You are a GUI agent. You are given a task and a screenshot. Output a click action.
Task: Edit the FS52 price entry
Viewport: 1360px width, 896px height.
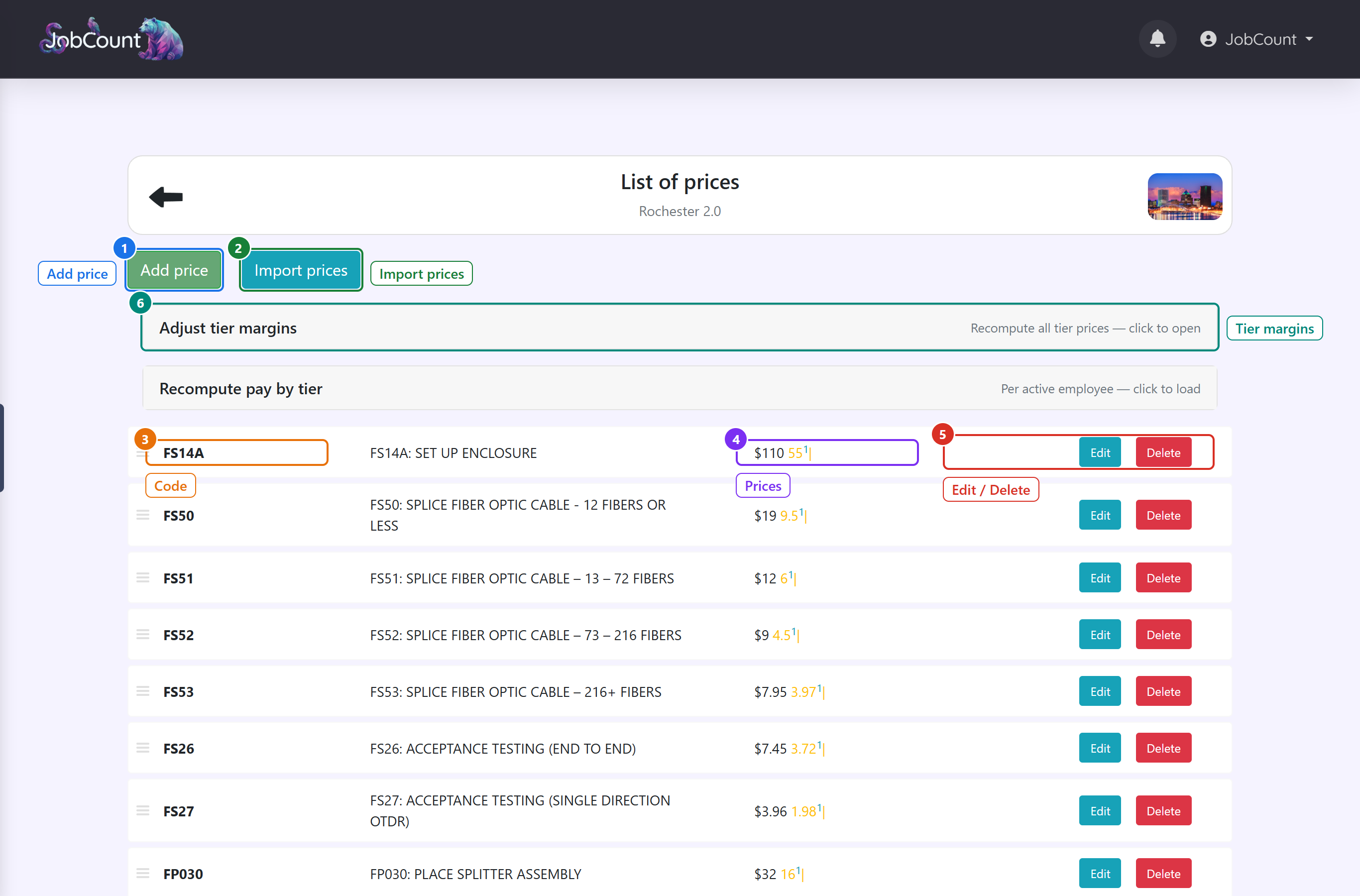pyautogui.click(x=1100, y=634)
